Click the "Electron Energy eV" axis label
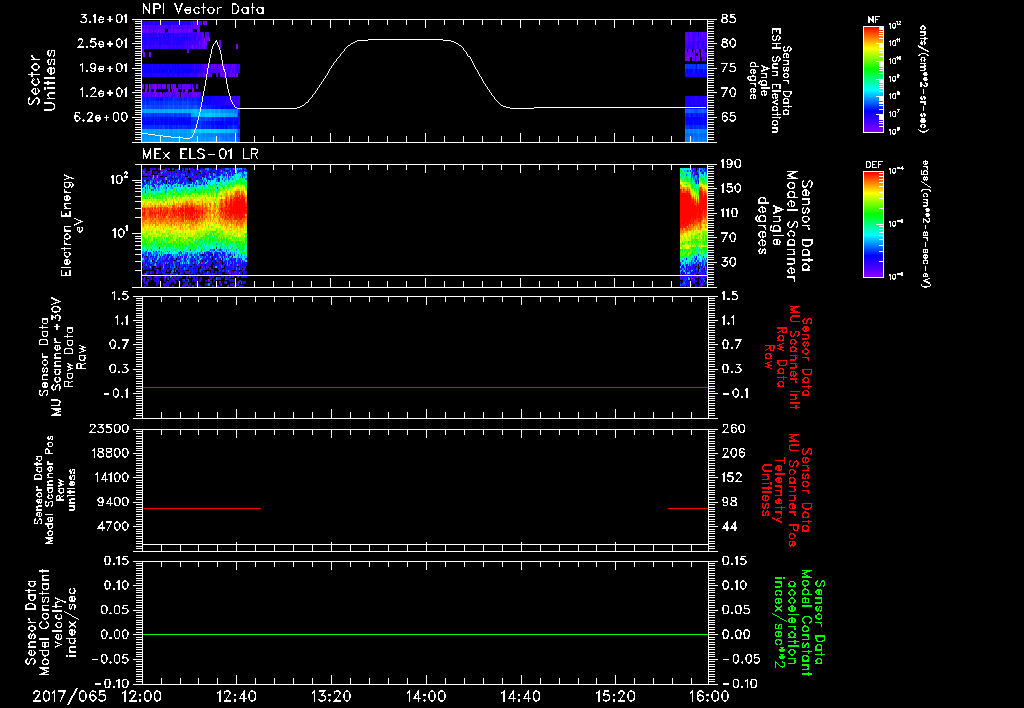 [71, 225]
